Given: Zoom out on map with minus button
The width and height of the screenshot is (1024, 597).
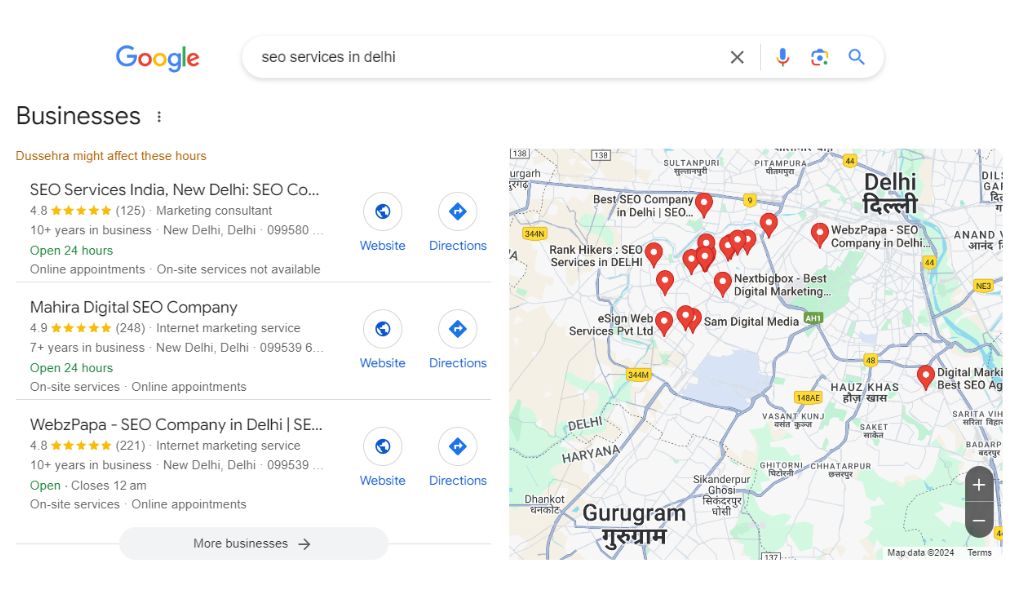Looking at the screenshot, I should [x=978, y=521].
